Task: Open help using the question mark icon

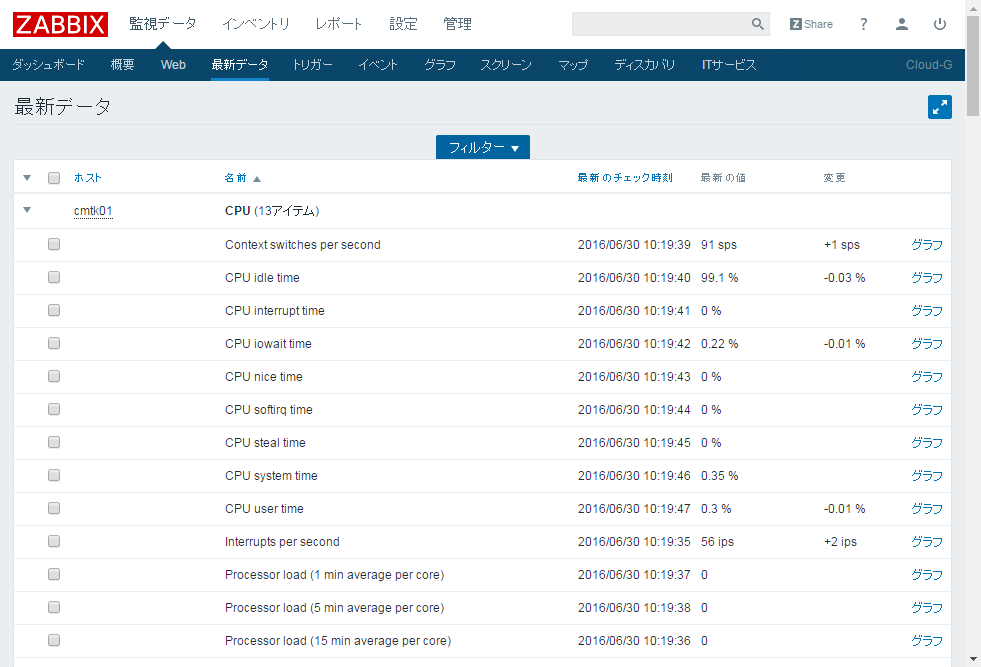Action: click(x=863, y=23)
